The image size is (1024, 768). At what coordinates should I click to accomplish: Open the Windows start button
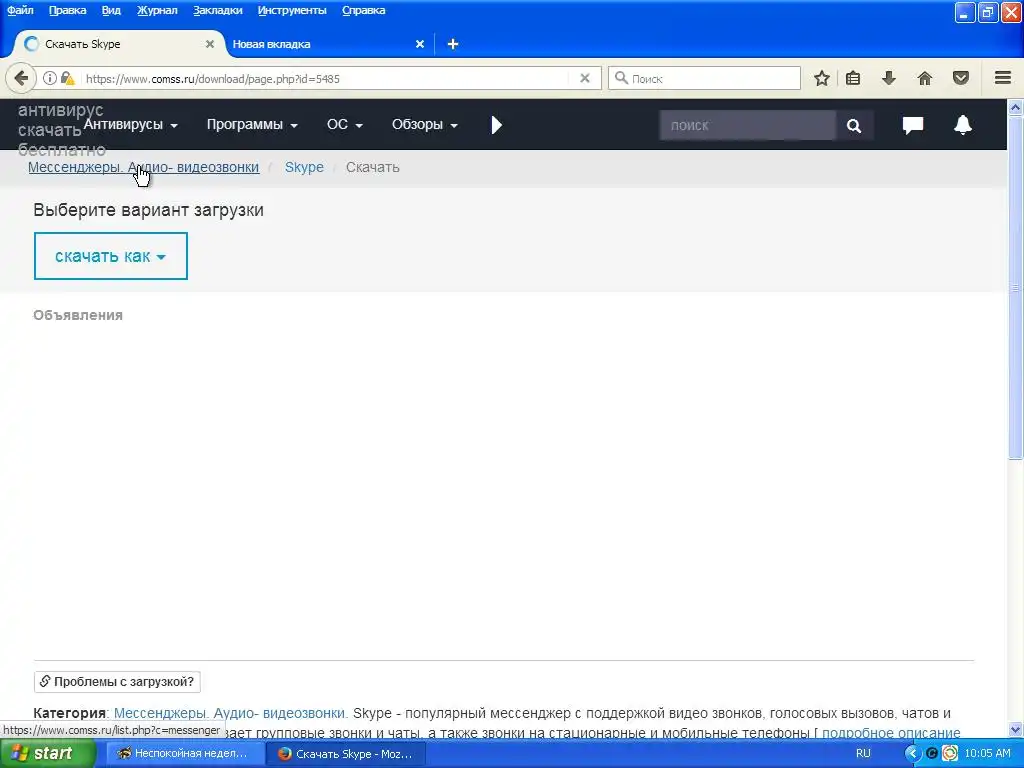click(47, 753)
